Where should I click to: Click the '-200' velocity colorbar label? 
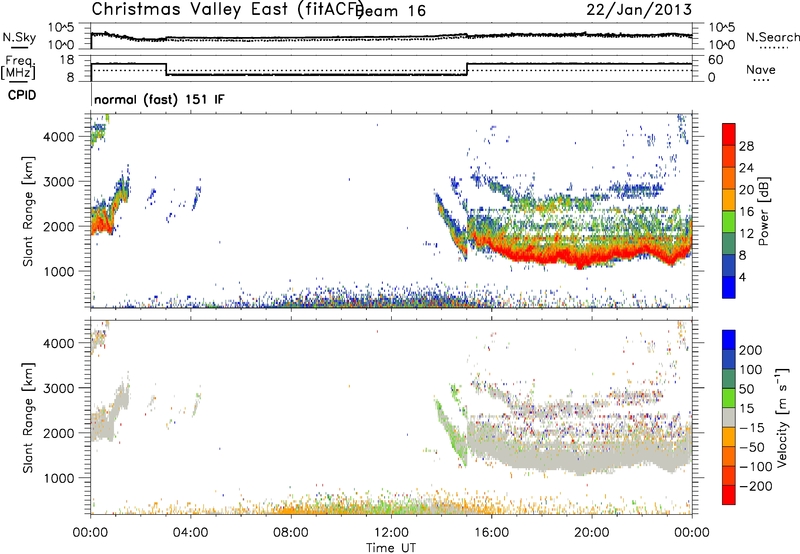coord(756,486)
